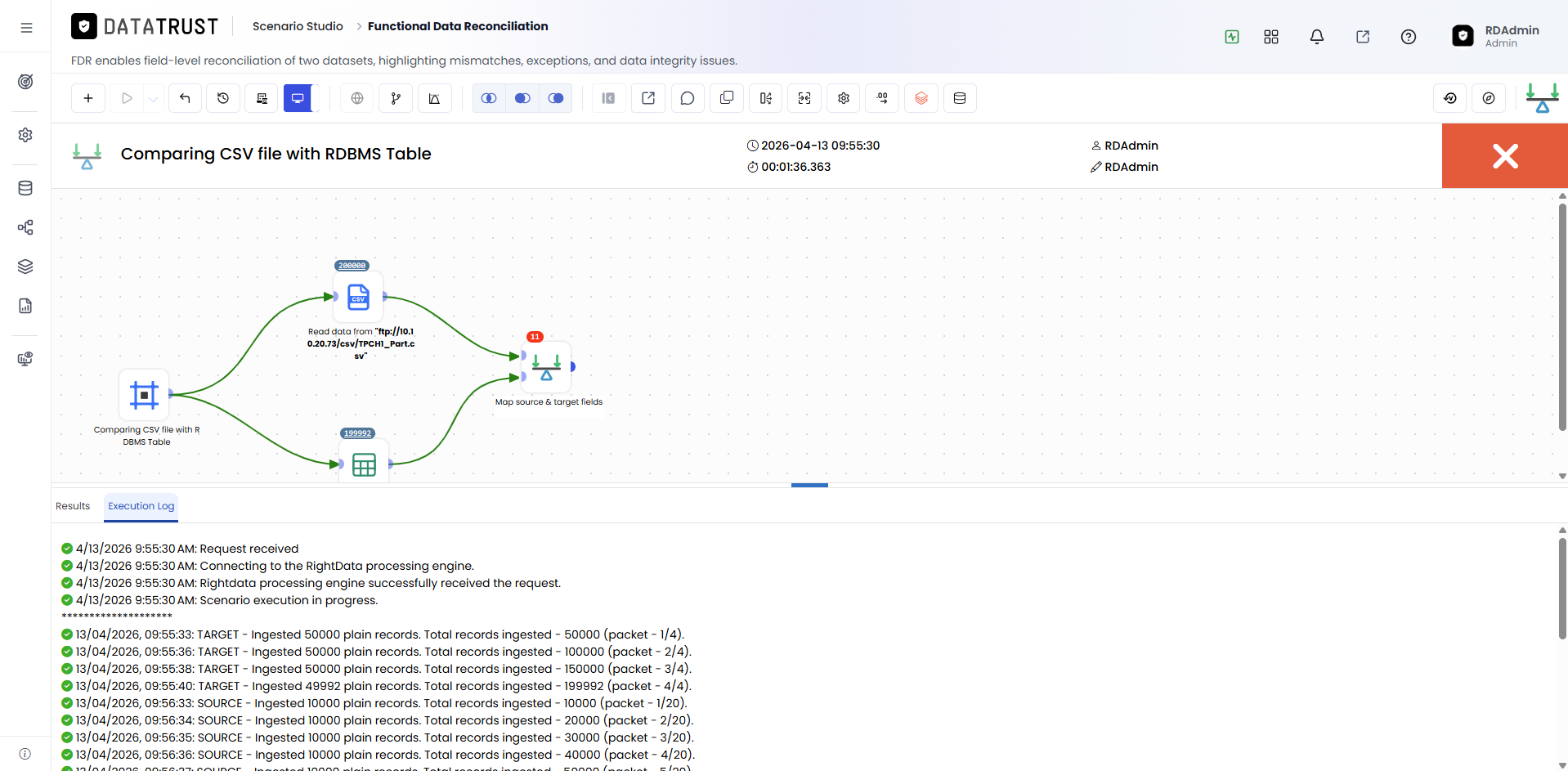
Task: Open the stacked layers icon in sidebar
Action: coord(25,267)
